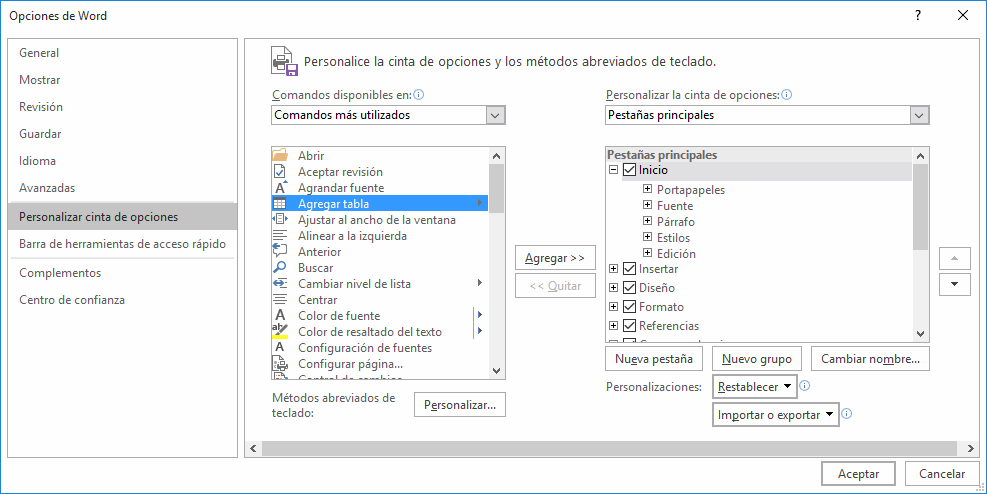
Task: Expand the Portapapeles group
Action: click(647, 189)
